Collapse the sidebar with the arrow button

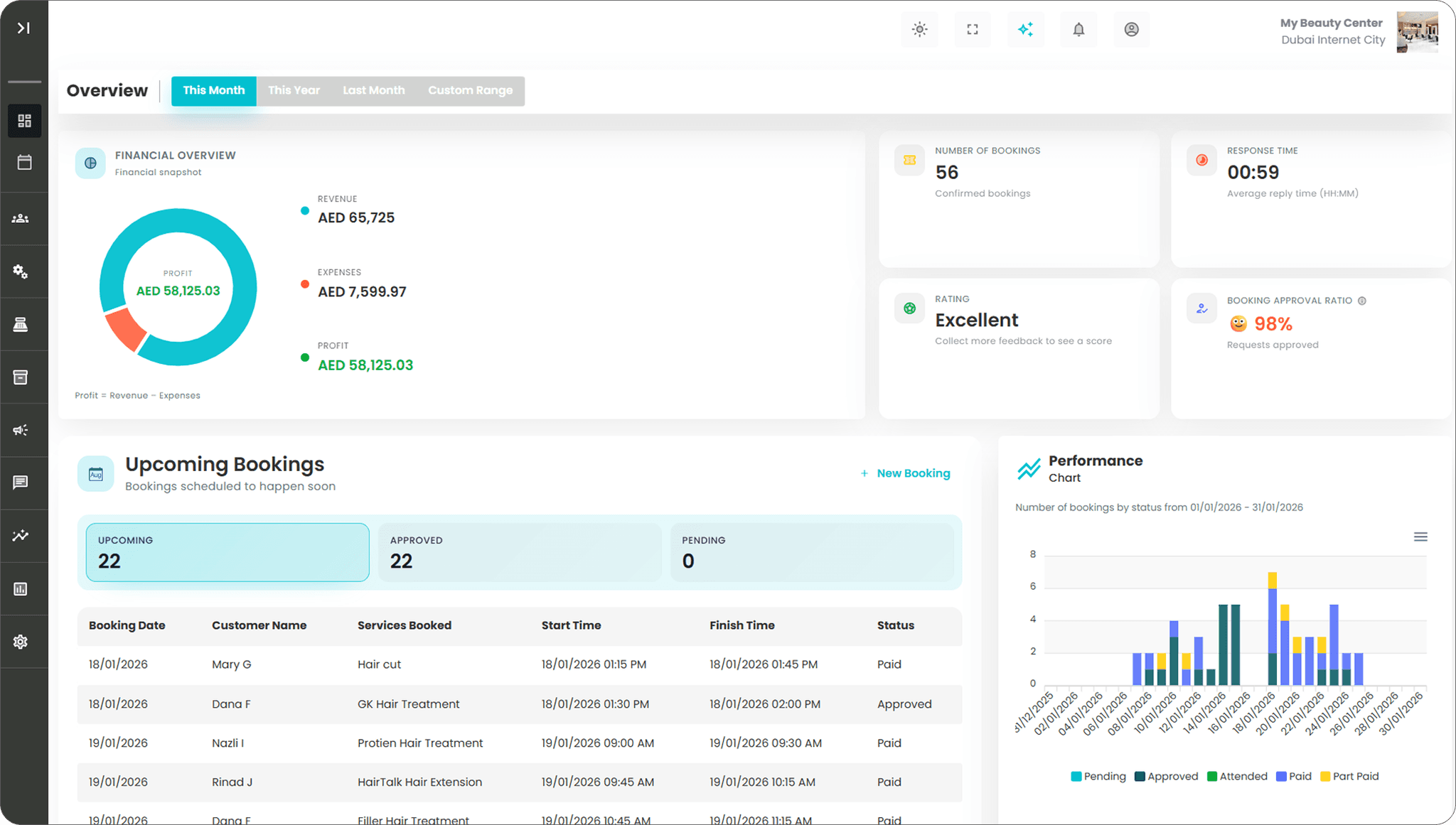[x=23, y=28]
